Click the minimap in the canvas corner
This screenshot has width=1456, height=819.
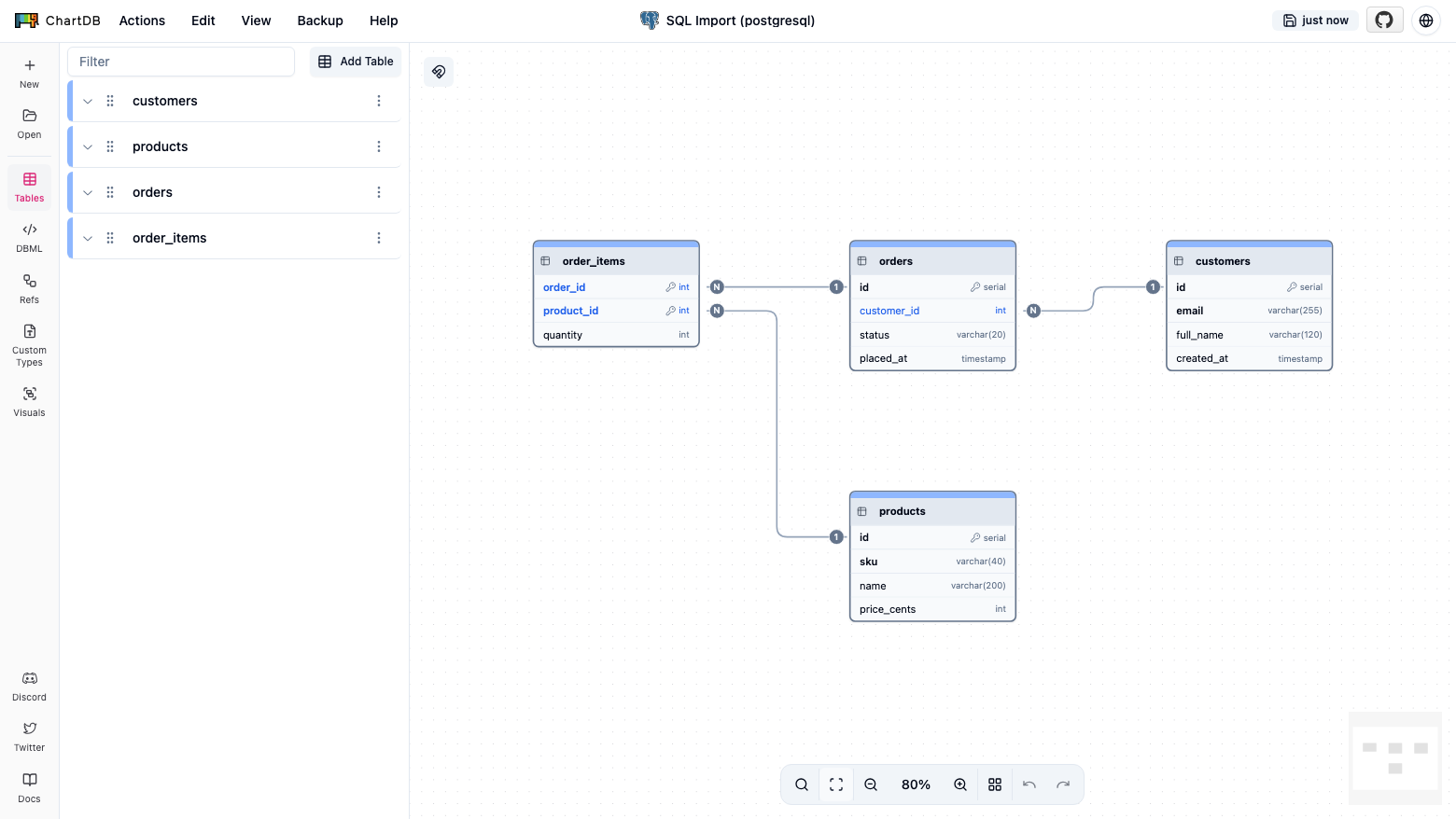(x=1395, y=757)
